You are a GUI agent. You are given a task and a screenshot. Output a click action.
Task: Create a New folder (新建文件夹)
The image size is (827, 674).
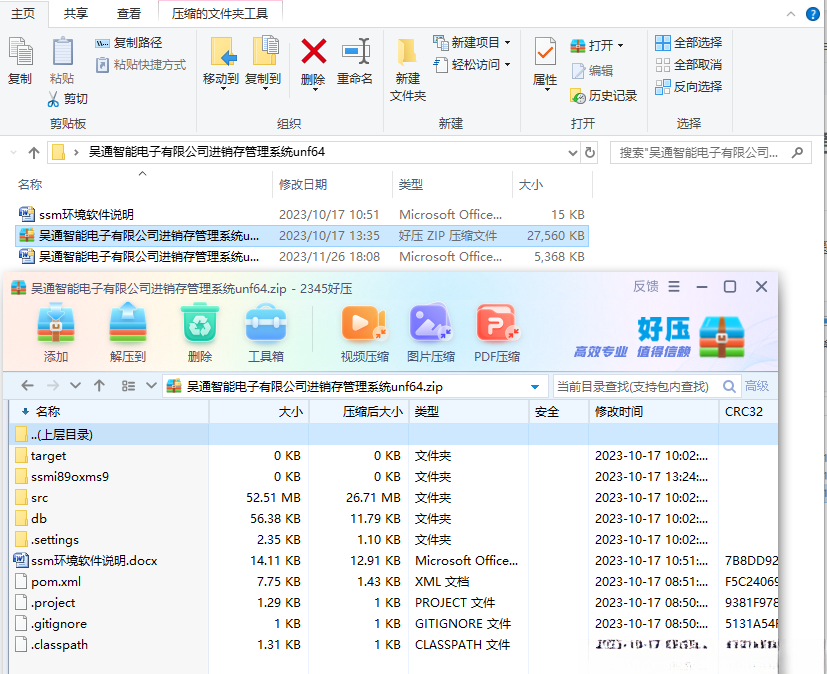[x=408, y=70]
